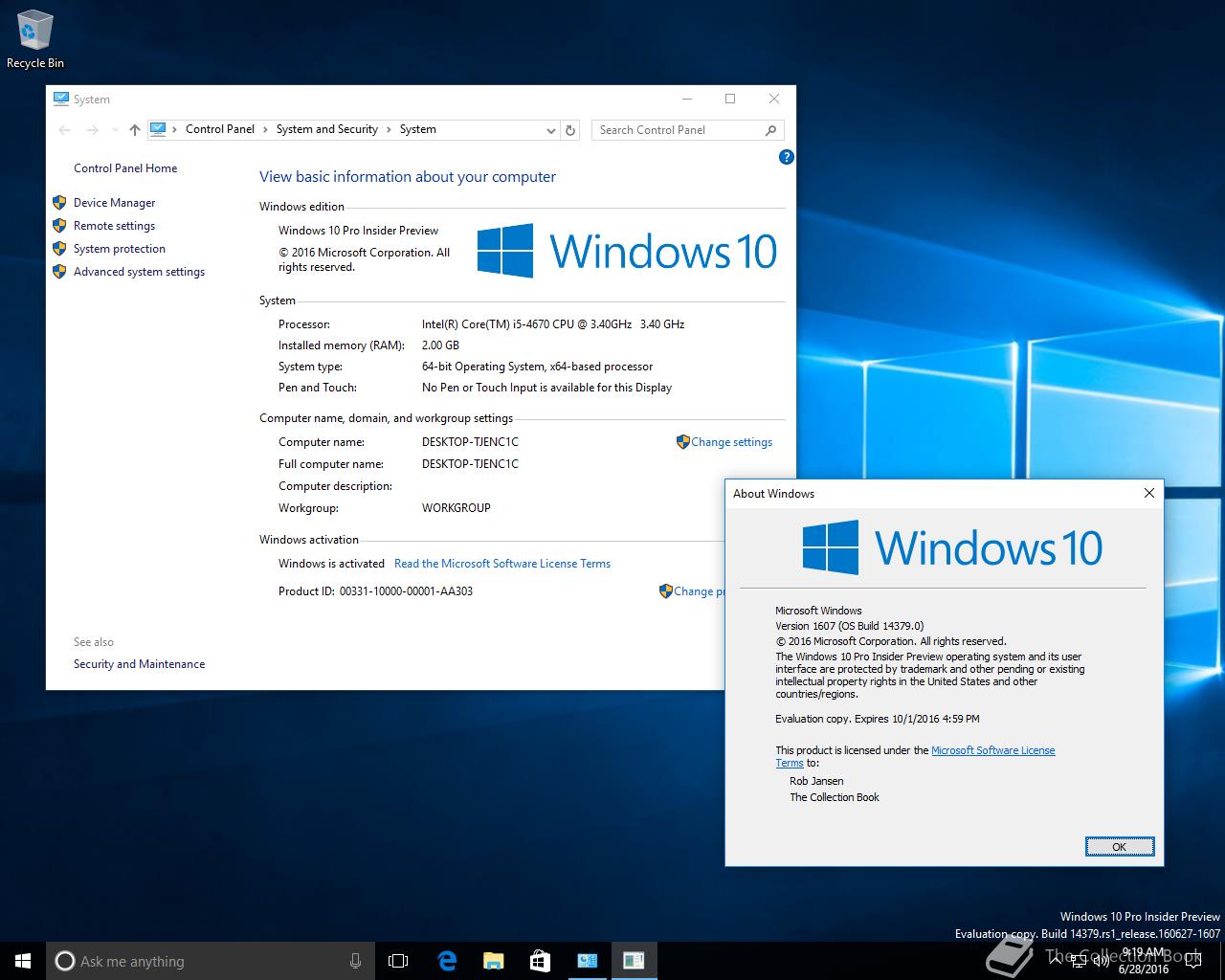Click shield icon beside Device Manager
1225x980 pixels.
tap(59, 203)
